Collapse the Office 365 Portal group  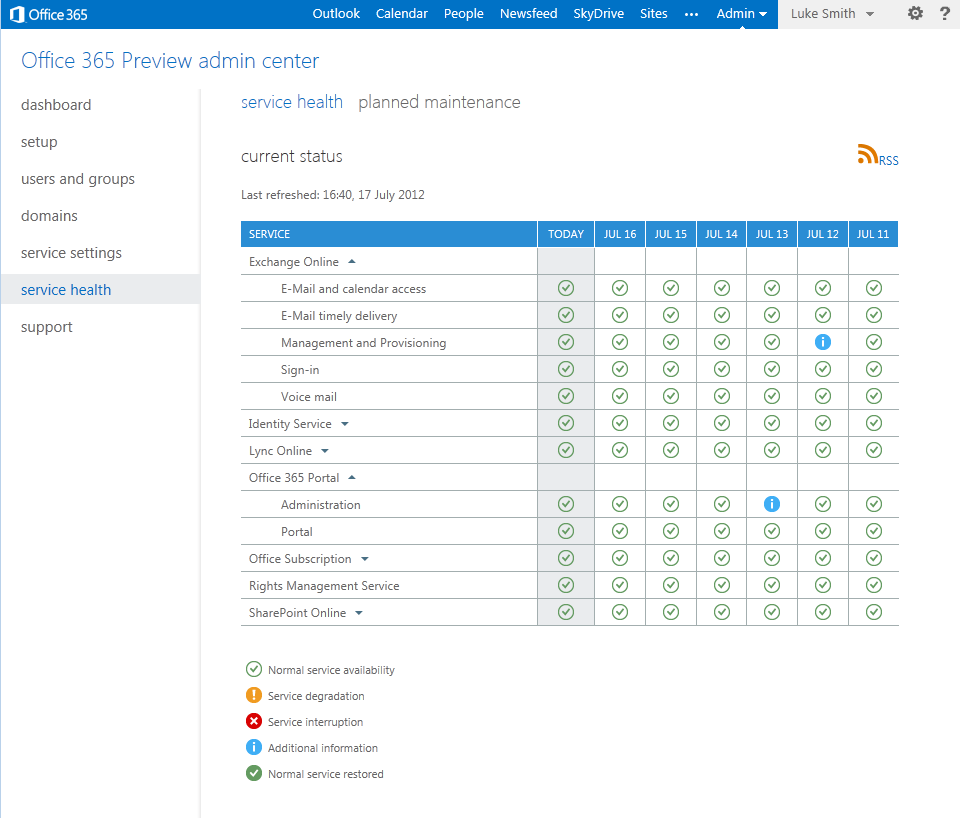352,478
